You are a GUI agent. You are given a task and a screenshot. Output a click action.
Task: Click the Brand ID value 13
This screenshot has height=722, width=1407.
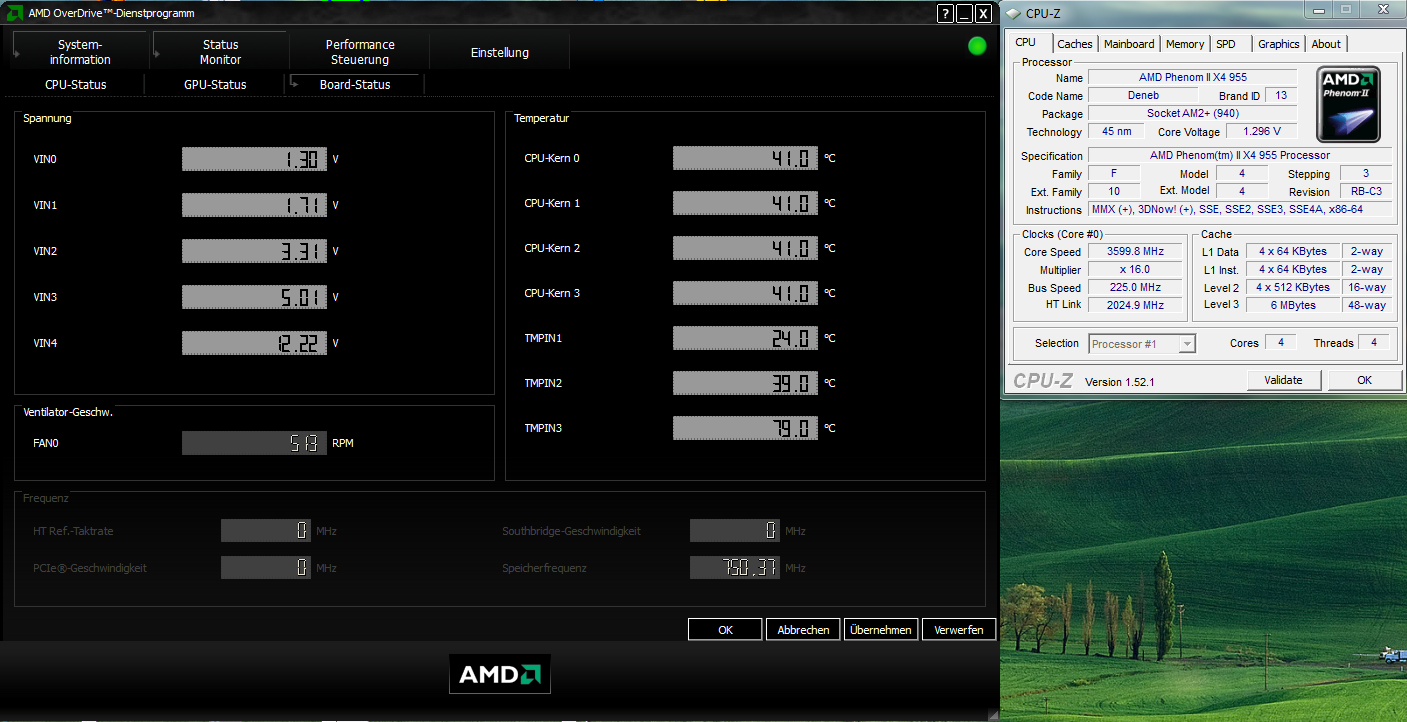coord(1281,96)
